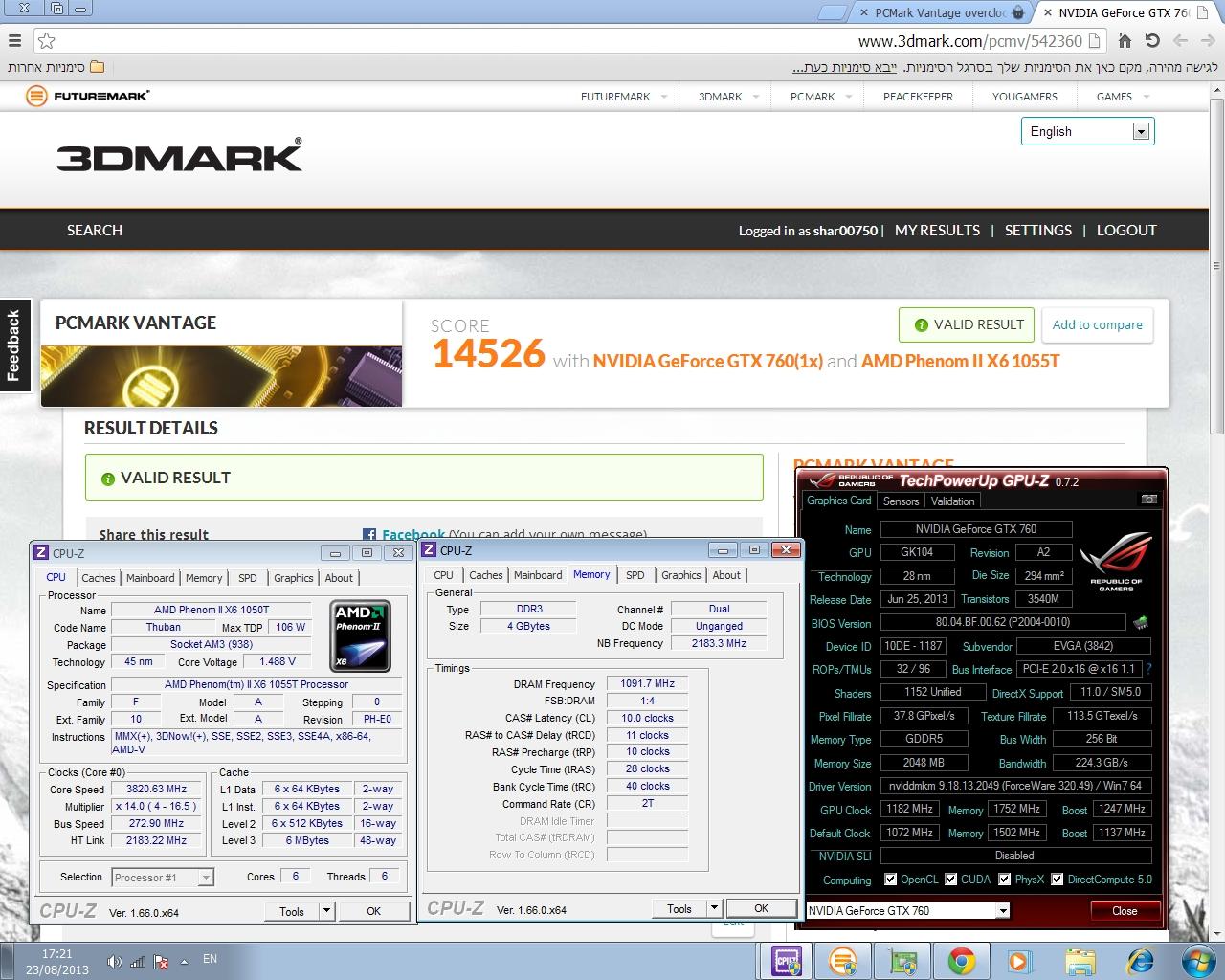
Task: Open the Graphics tab in right CPU-Z
Action: click(x=681, y=575)
